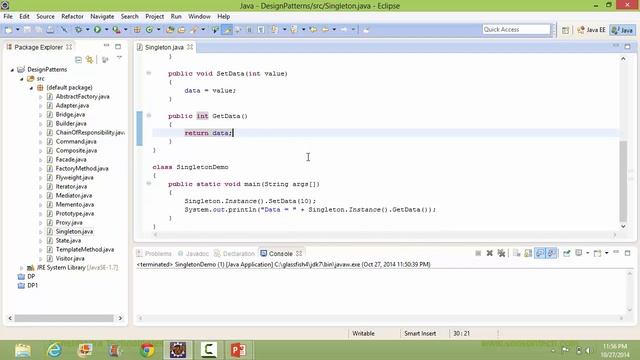The height and width of the screenshot is (360, 640).
Task: Click the Open Console icon
Action: (598, 253)
